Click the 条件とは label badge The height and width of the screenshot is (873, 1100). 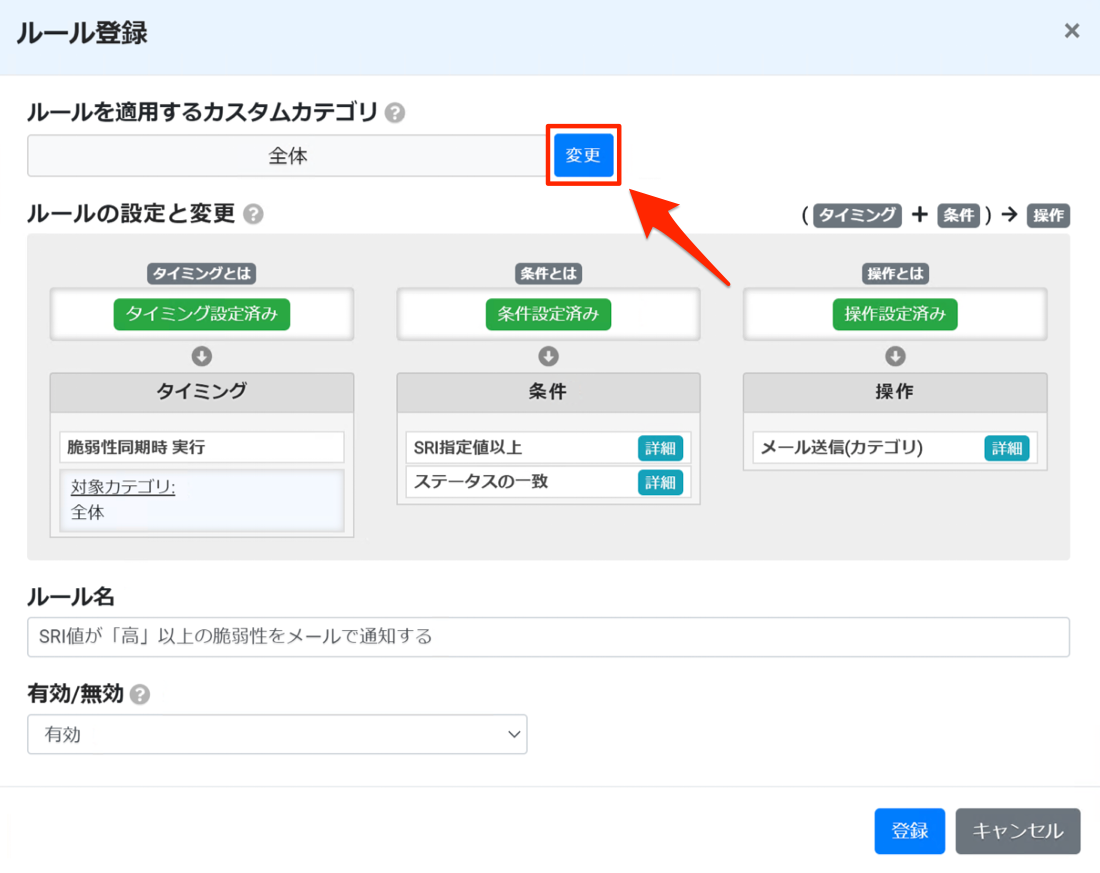pyautogui.click(x=548, y=274)
